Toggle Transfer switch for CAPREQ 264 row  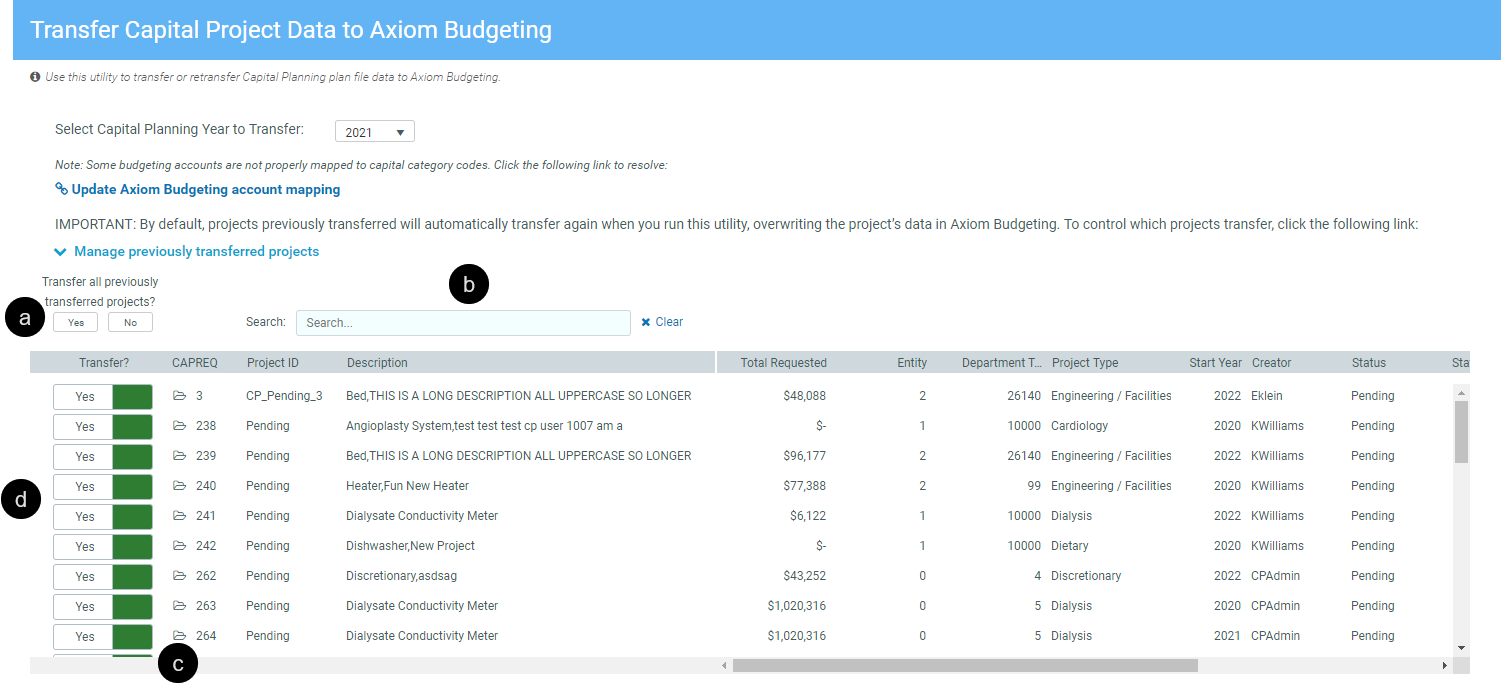pos(102,636)
